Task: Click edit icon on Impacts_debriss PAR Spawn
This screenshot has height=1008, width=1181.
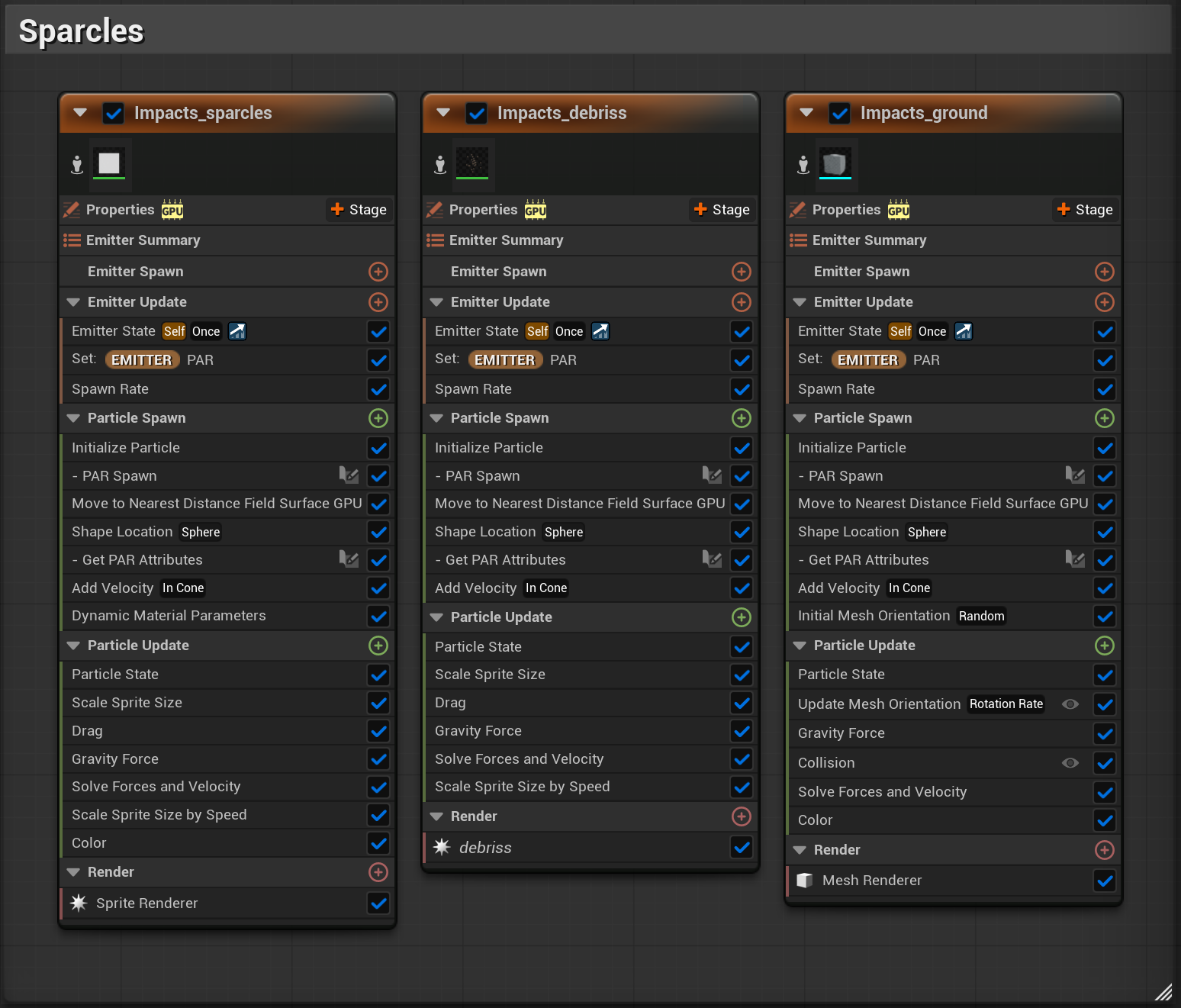Action: point(712,475)
